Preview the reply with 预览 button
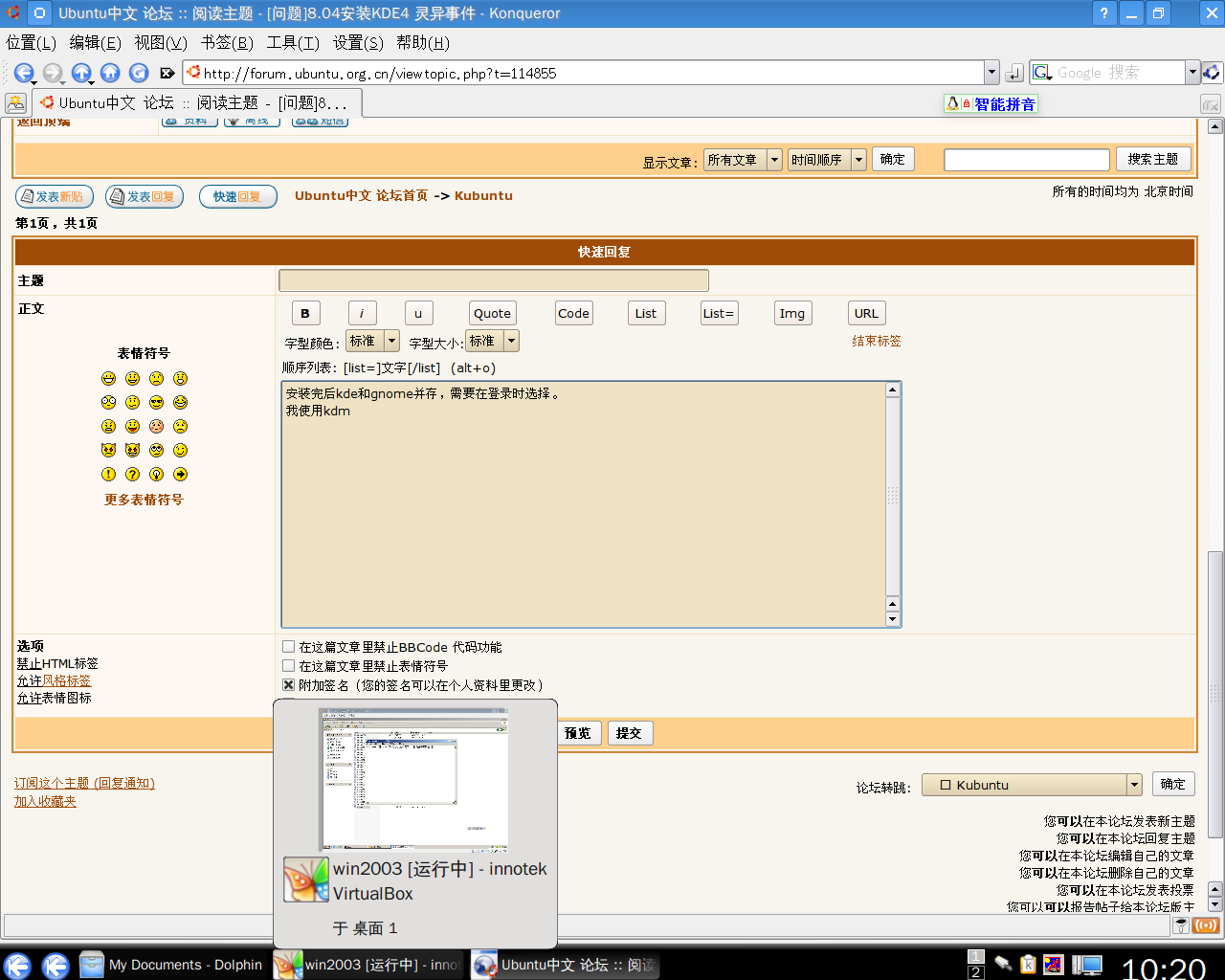This screenshot has height=980, width=1225. coord(577,733)
